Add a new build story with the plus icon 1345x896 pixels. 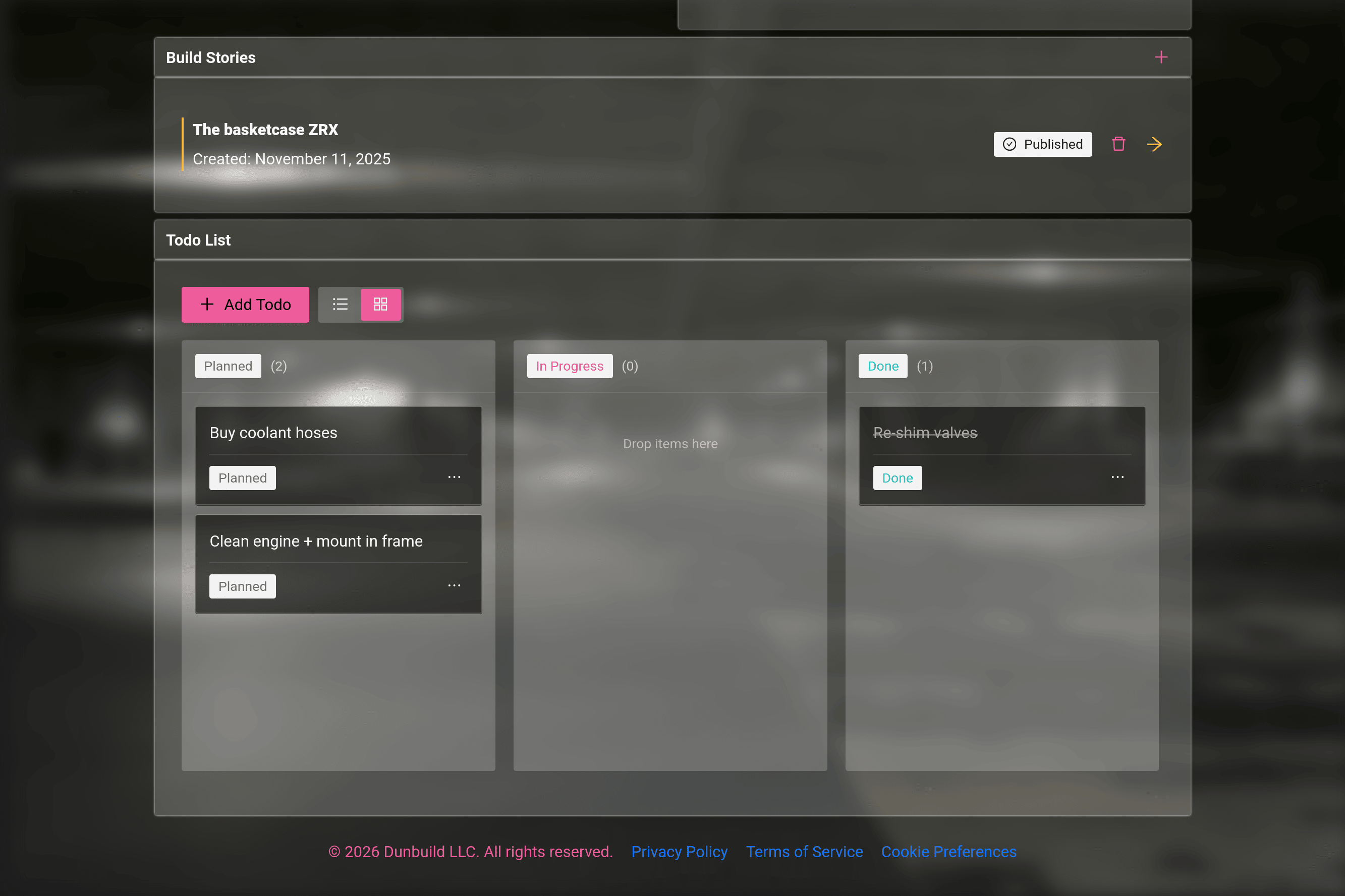point(1161,57)
